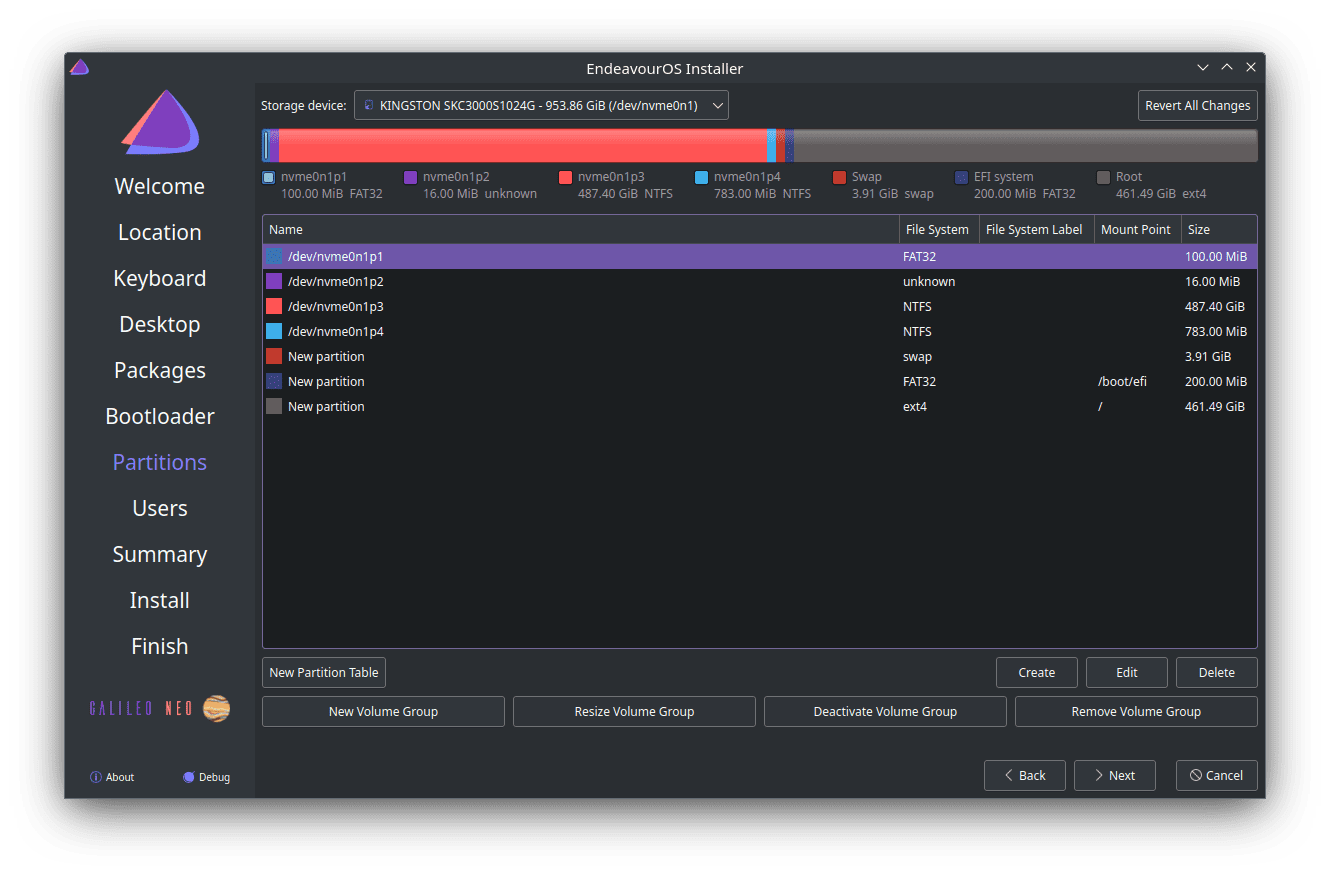Click the /boot/efi mount point cell

1122,381
